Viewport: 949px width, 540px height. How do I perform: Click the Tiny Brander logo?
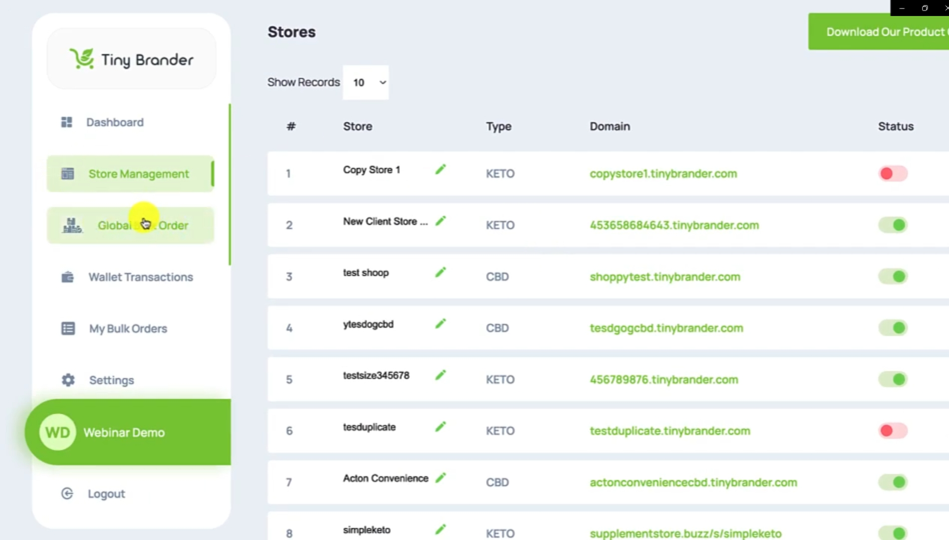pyautogui.click(x=131, y=59)
